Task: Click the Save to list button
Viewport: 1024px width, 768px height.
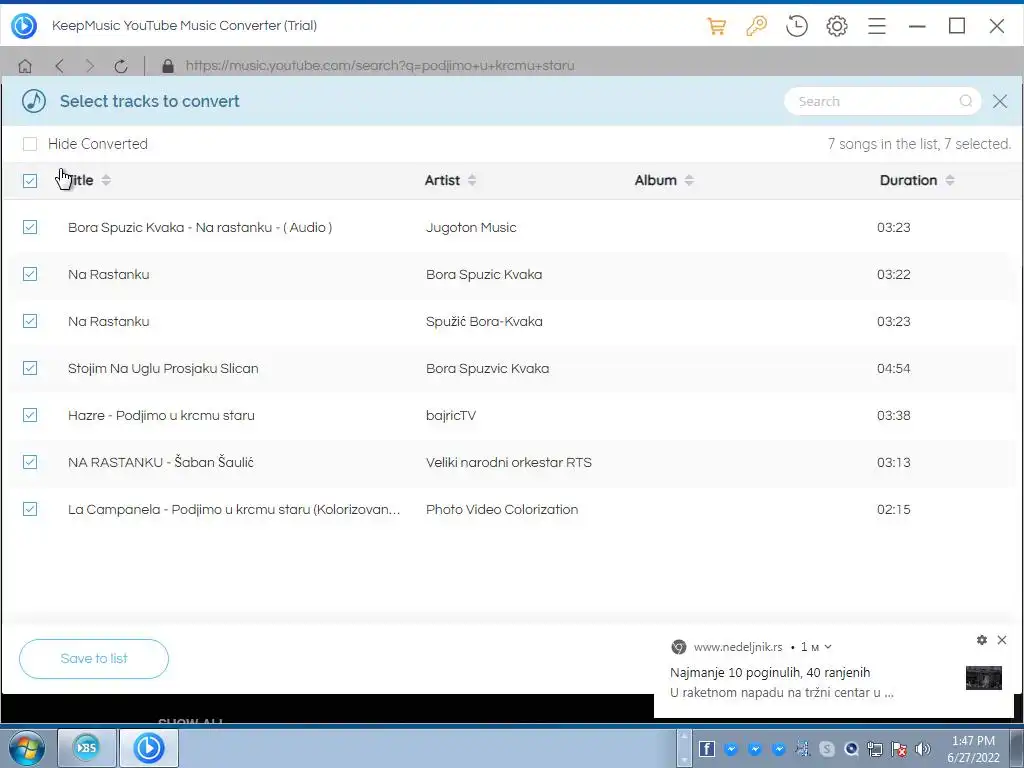Action: [94, 659]
